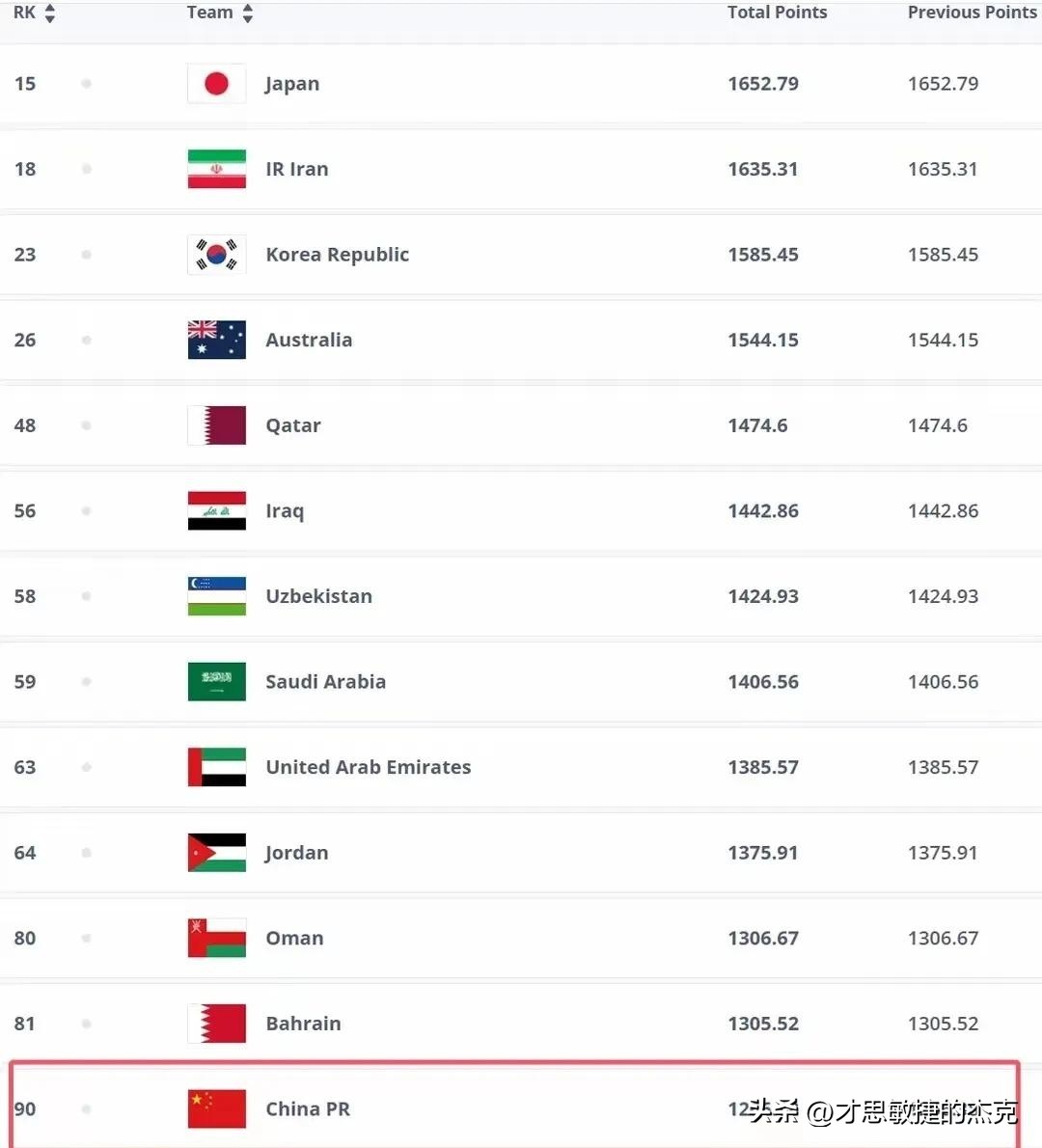Open the China PR team name

[308, 1109]
